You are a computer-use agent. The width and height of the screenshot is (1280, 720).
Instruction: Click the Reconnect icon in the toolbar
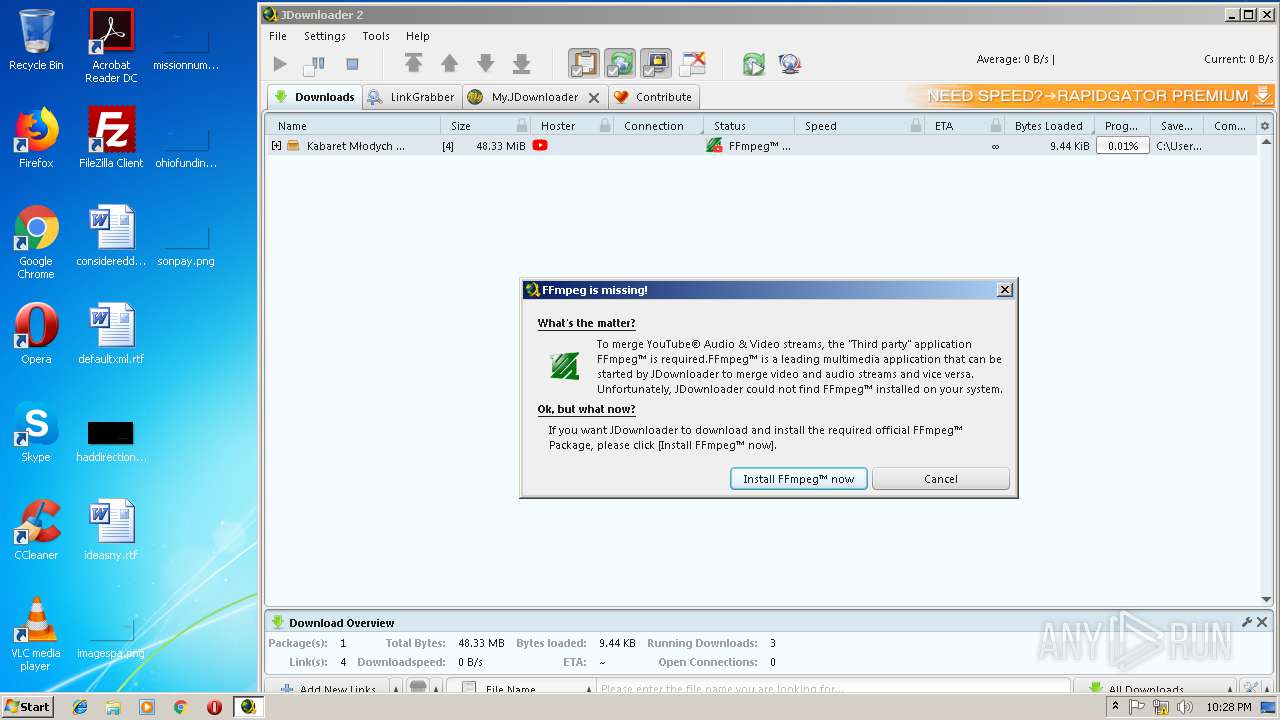coord(753,64)
